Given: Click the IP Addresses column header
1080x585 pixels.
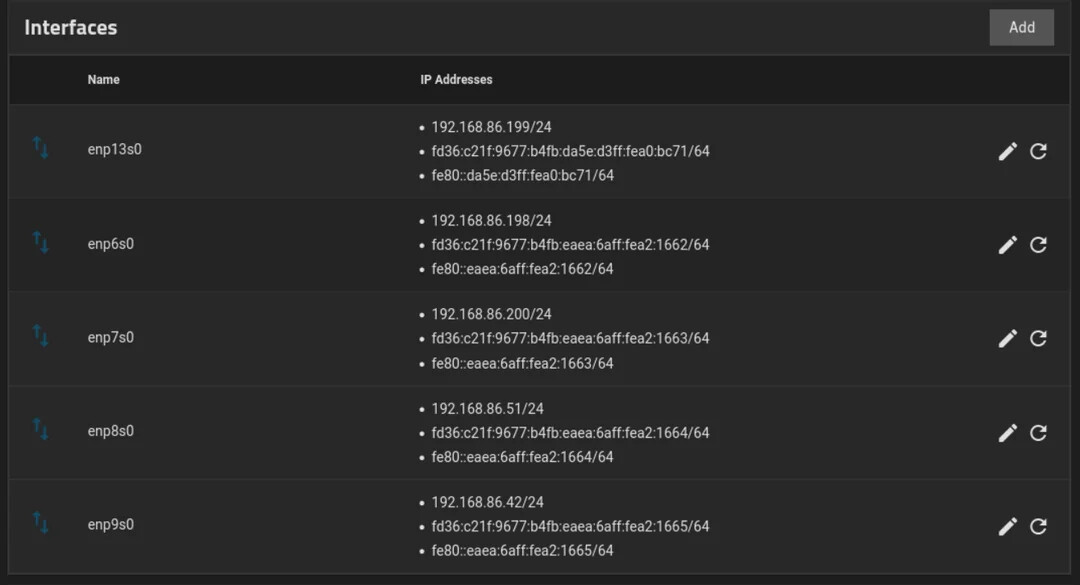Looking at the screenshot, I should [456, 79].
